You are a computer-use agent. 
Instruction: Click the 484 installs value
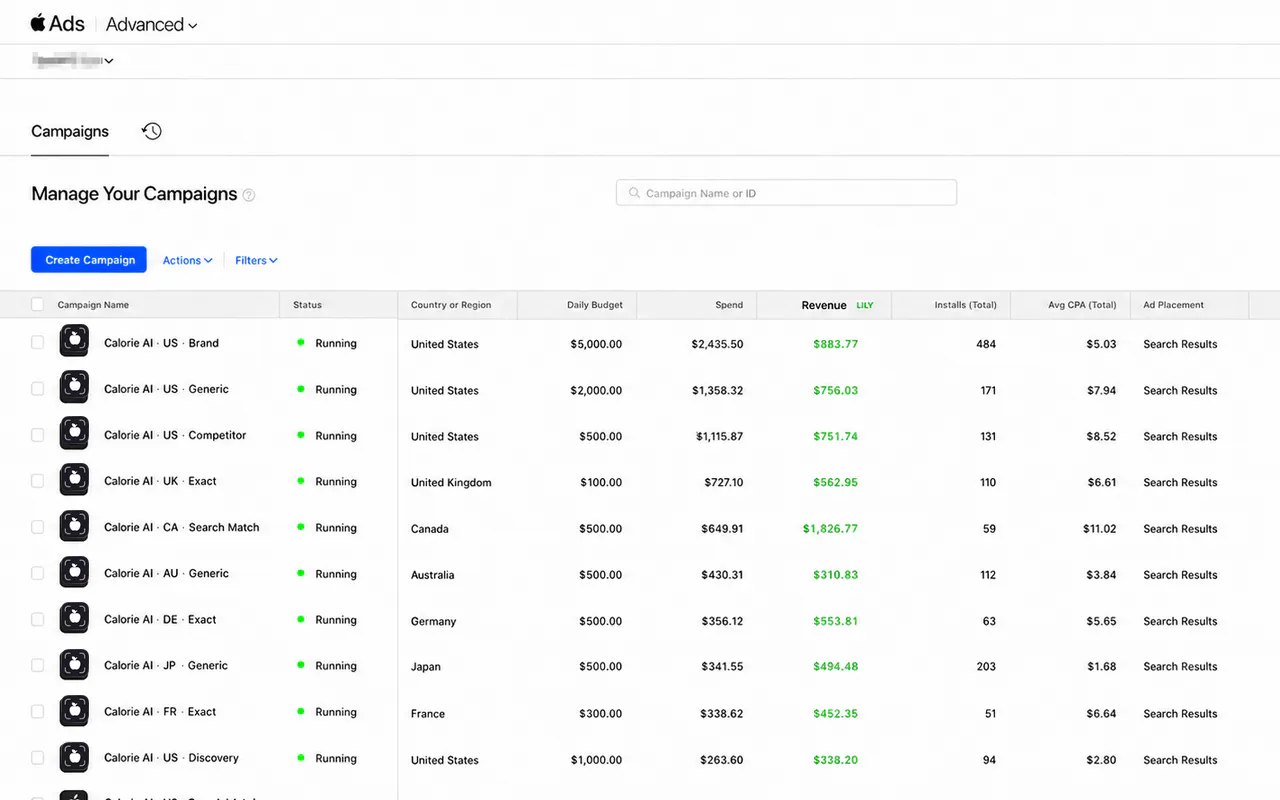pyautogui.click(x=986, y=344)
